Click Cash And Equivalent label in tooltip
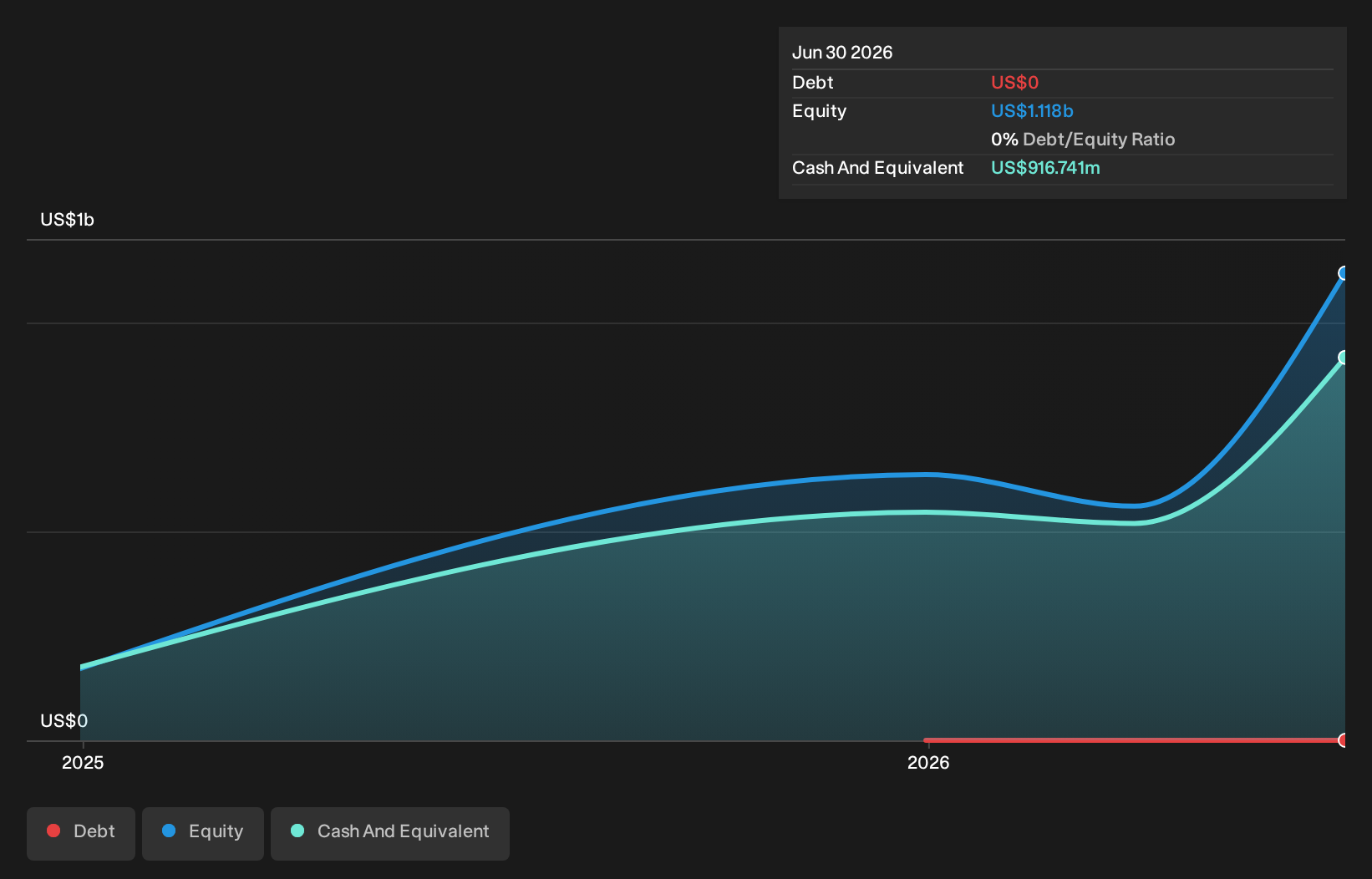The width and height of the screenshot is (1372, 879). point(878,168)
